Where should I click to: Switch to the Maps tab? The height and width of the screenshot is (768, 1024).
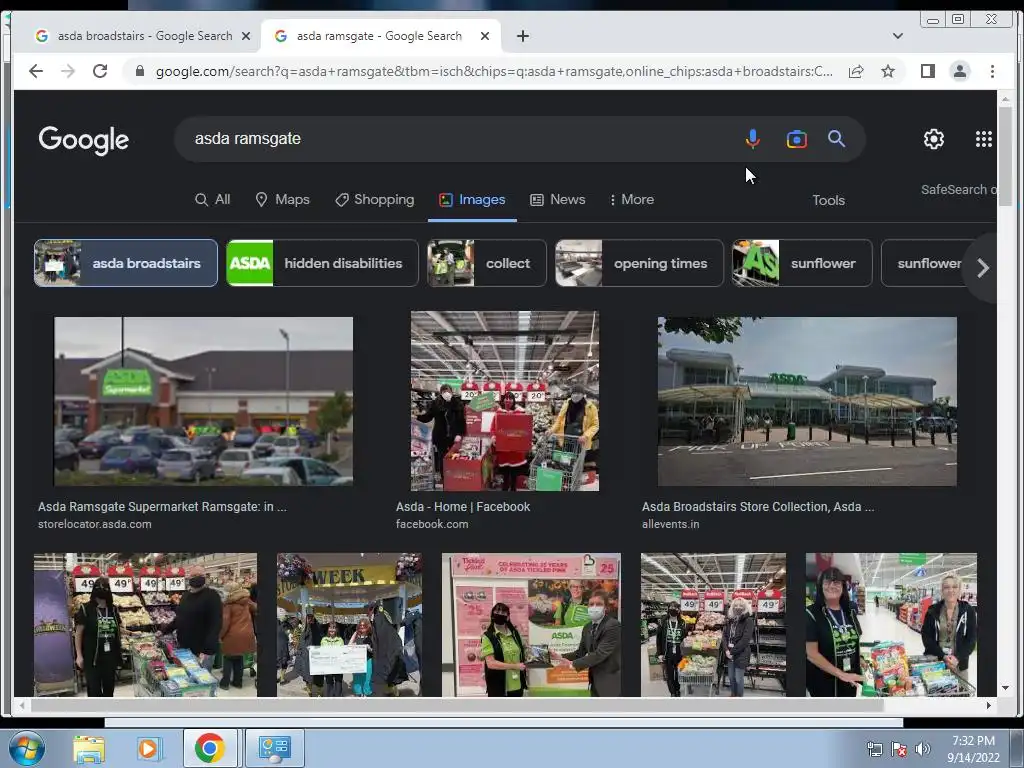point(282,199)
